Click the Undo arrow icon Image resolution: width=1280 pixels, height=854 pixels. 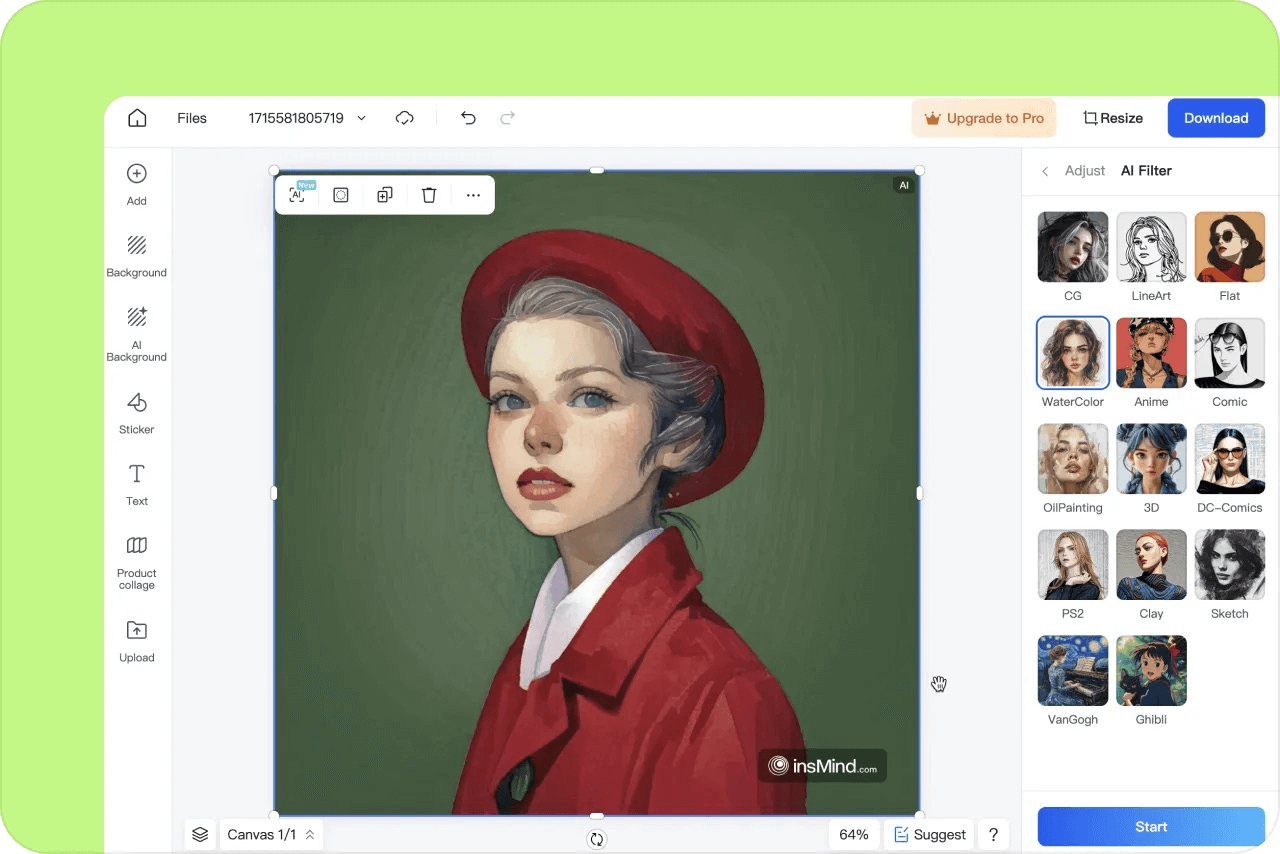click(468, 118)
